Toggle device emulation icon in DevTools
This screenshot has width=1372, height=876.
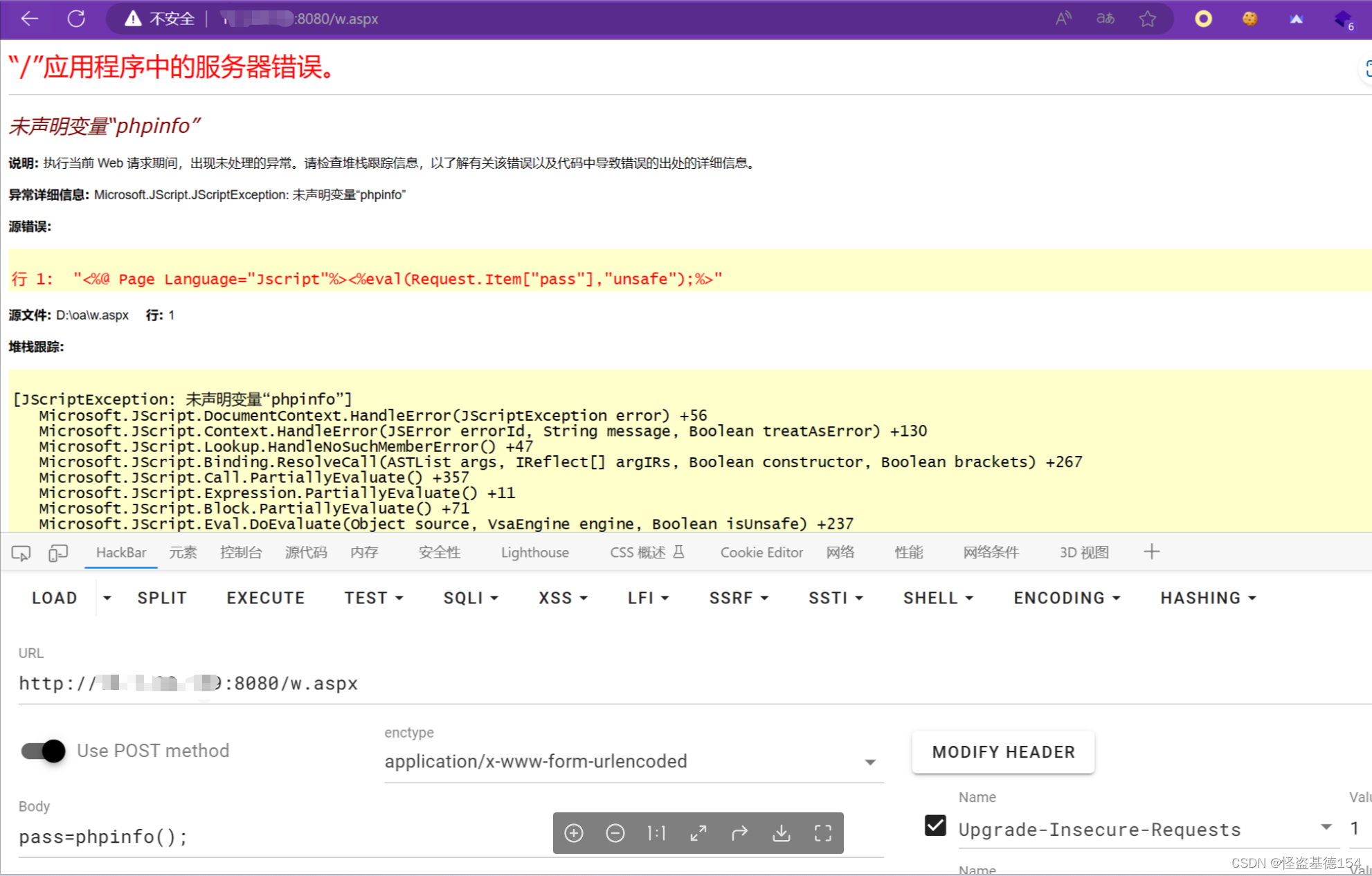click(x=58, y=553)
